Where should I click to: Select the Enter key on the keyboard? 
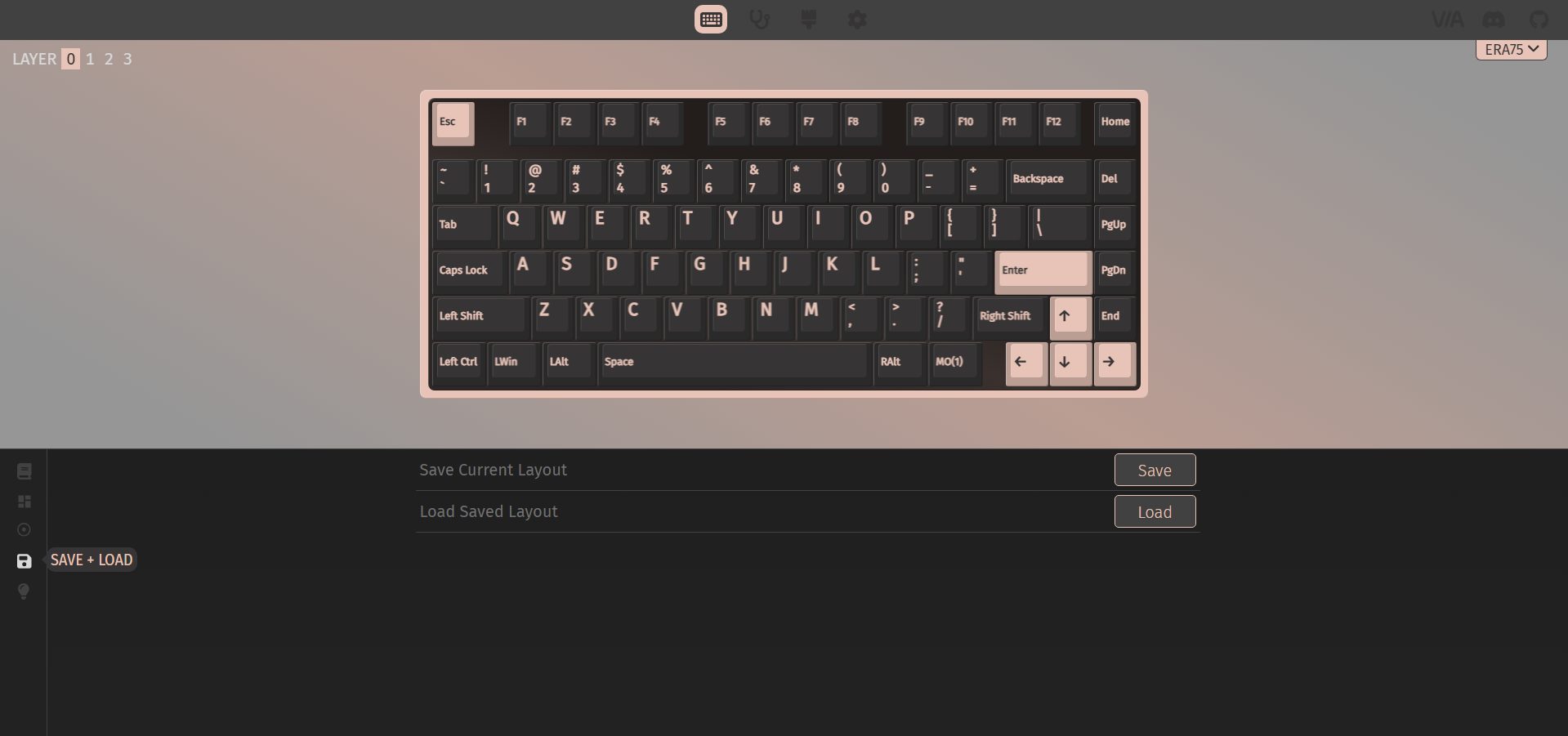1043,271
